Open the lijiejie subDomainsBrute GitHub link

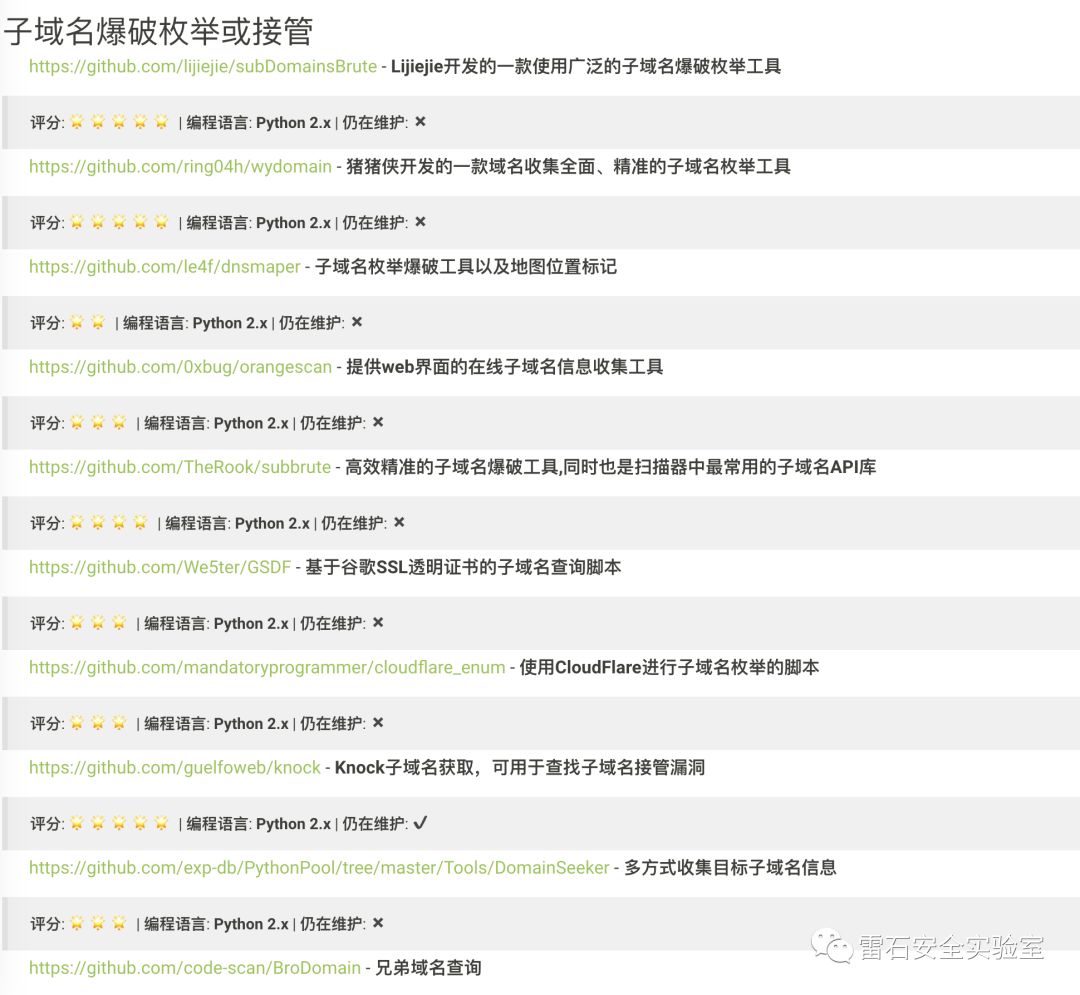pos(202,67)
